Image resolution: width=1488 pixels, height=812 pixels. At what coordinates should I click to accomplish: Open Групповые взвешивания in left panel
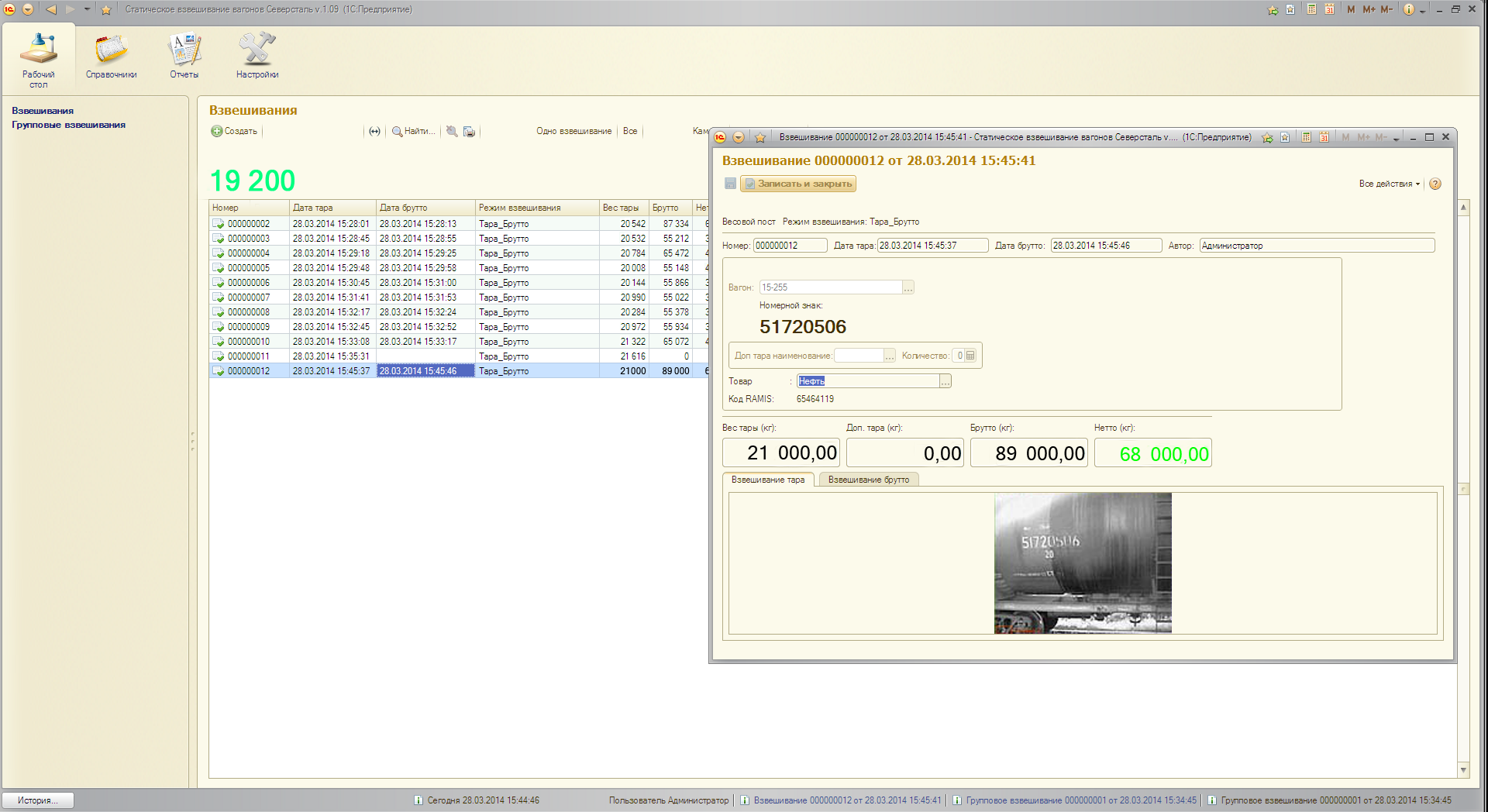tap(68, 125)
